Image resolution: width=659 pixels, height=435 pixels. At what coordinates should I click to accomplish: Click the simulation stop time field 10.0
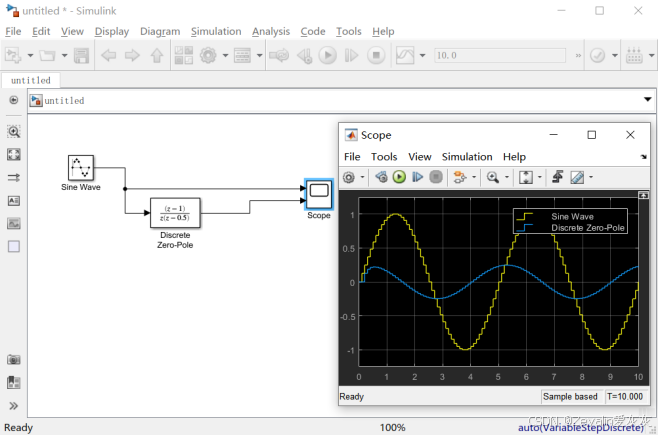point(500,55)
